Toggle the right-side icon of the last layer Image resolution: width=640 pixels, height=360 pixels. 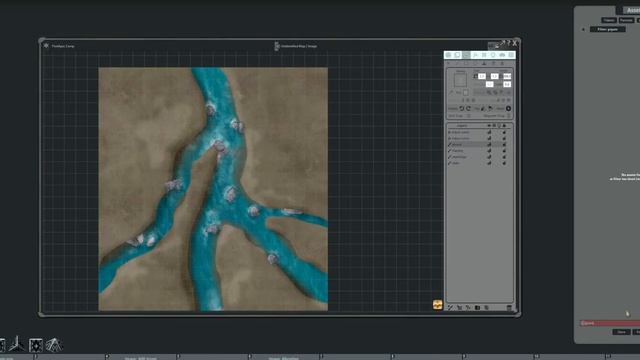(504, 163)
